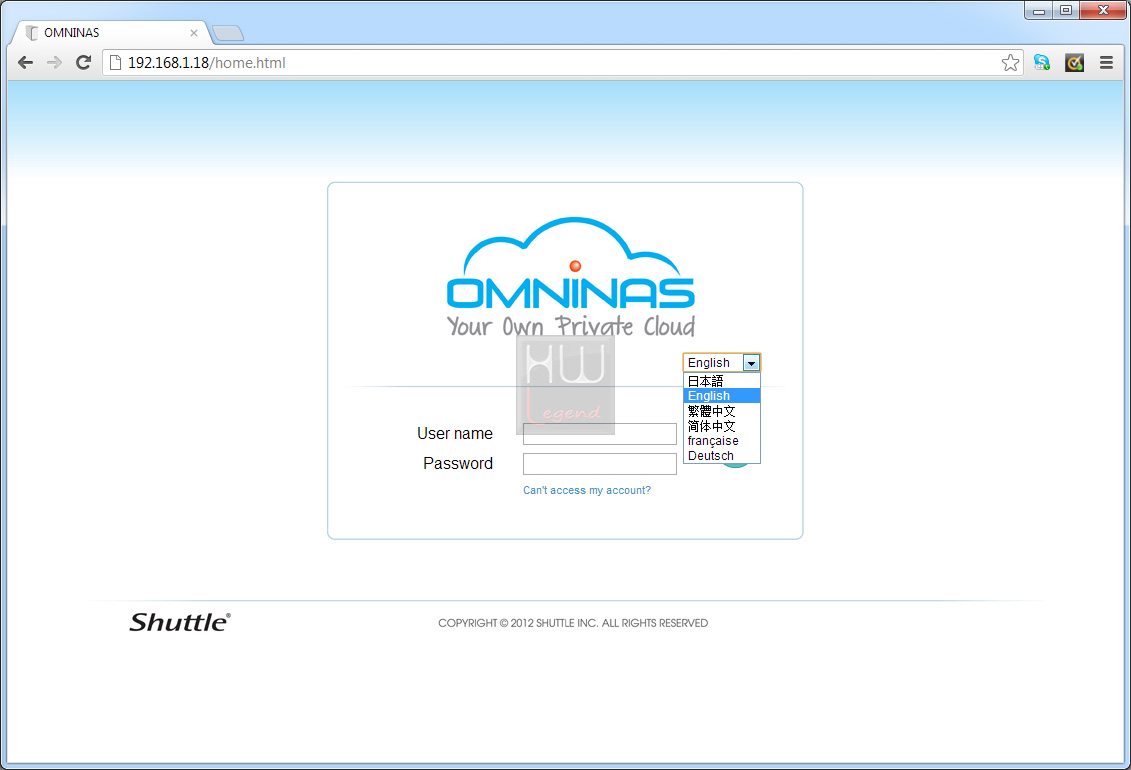Reload the page with the refresh icon

84,63
